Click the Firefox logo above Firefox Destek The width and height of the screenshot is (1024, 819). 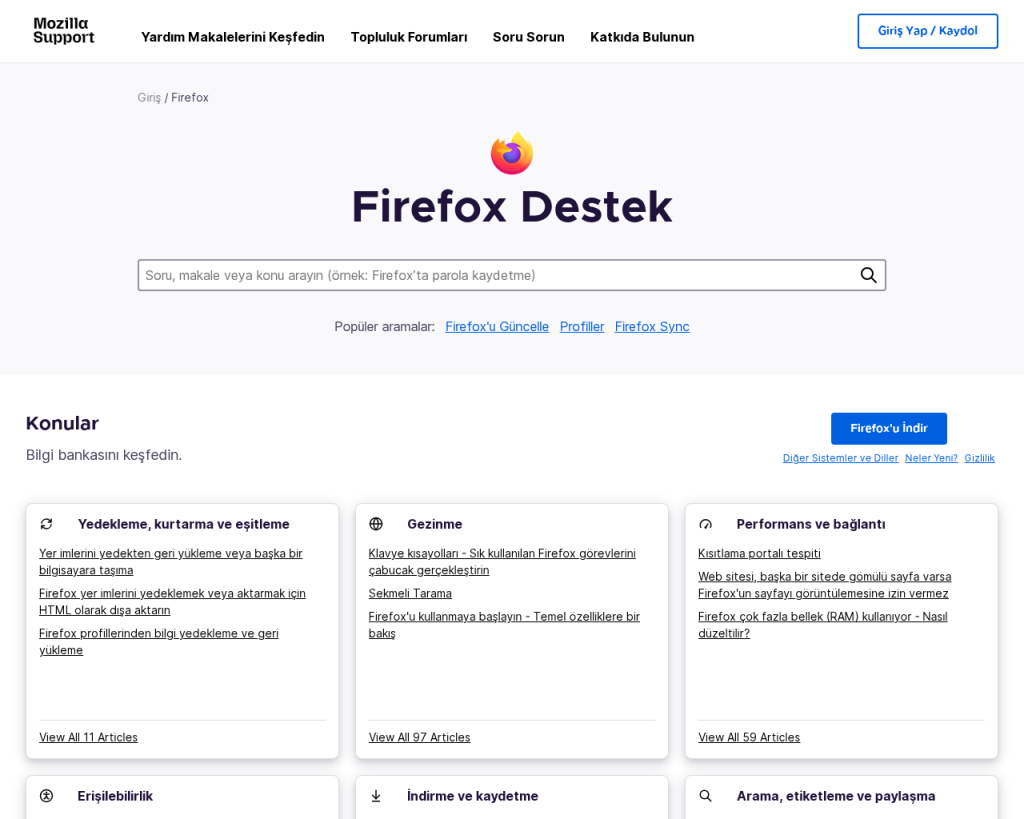[x=512, y=153]
